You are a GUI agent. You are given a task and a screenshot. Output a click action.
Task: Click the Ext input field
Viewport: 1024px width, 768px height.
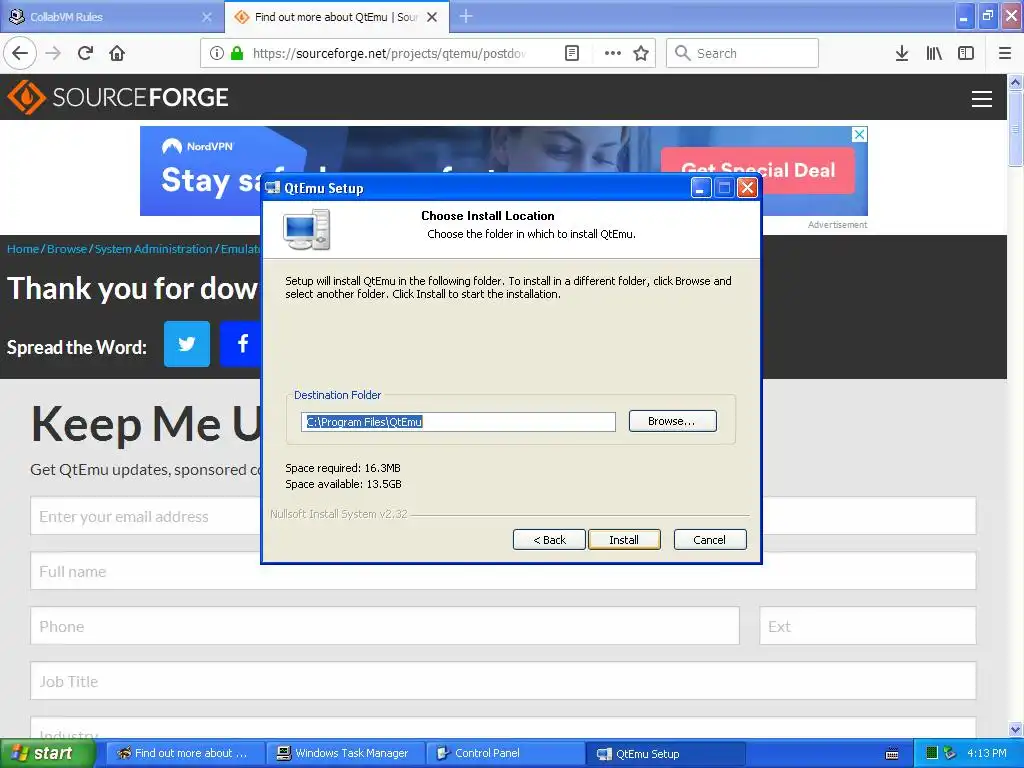point(867,626)
